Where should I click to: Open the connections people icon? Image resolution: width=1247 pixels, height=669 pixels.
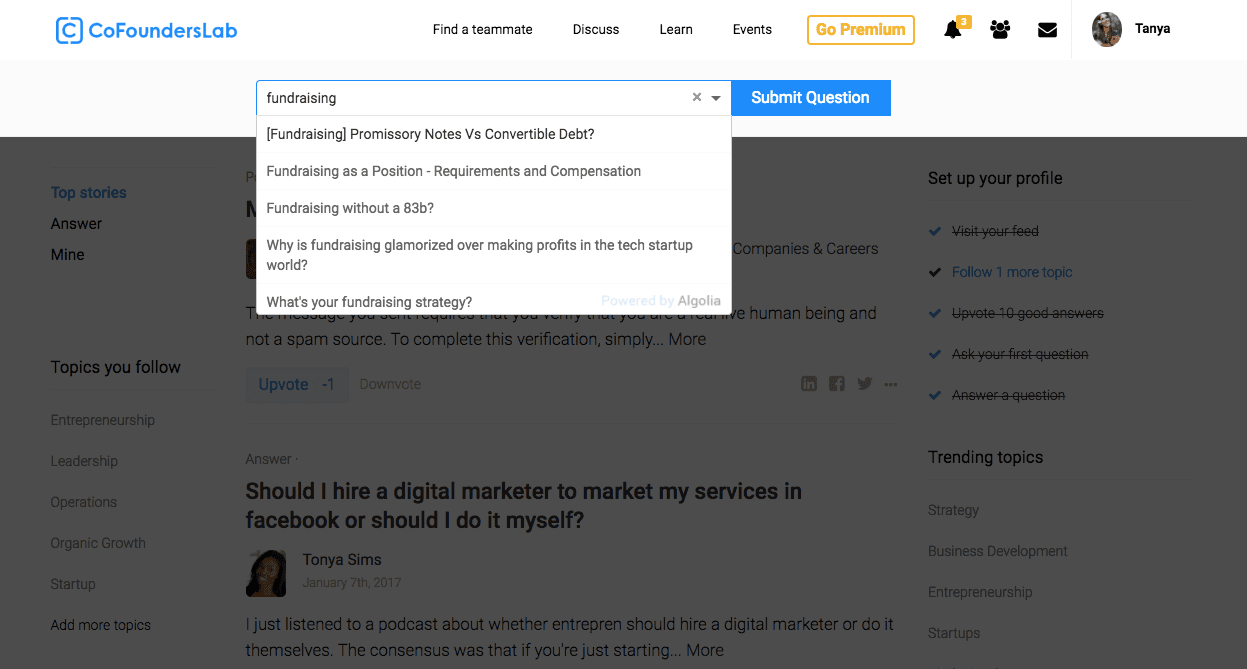click(1000, 30)
